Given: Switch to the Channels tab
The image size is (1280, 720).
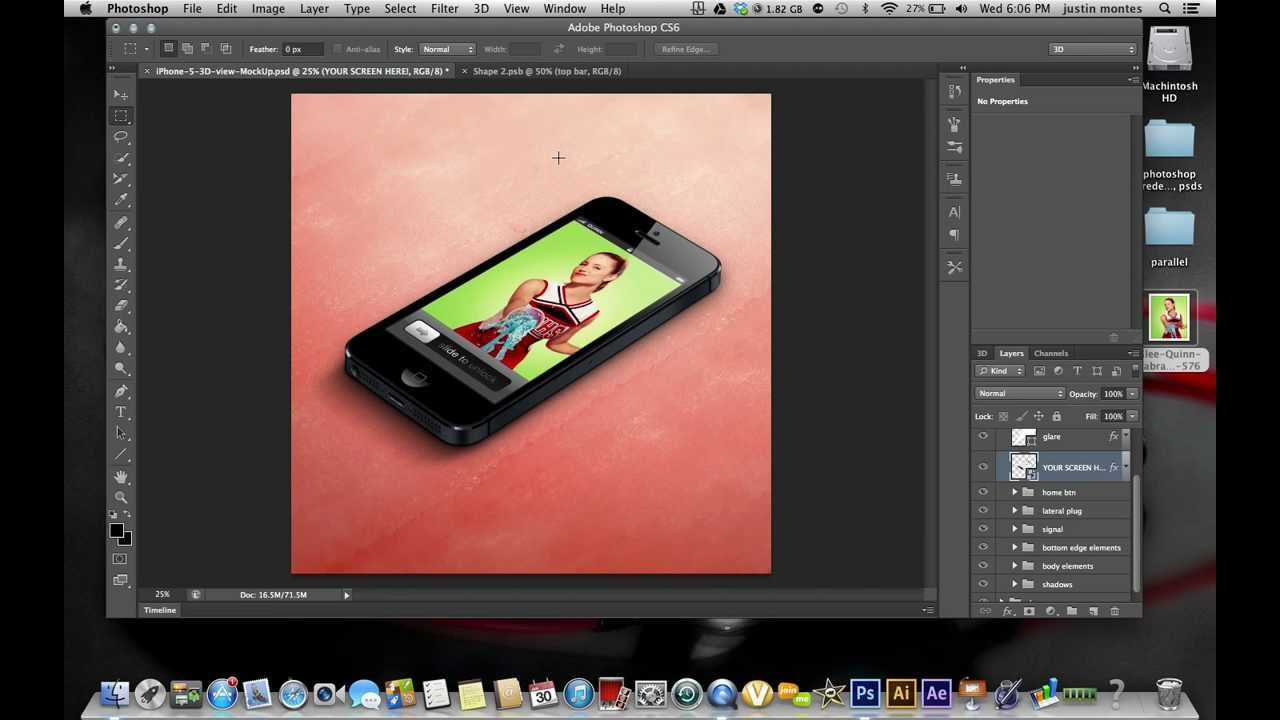Looking at the screenshot, I should (1051, 353).
